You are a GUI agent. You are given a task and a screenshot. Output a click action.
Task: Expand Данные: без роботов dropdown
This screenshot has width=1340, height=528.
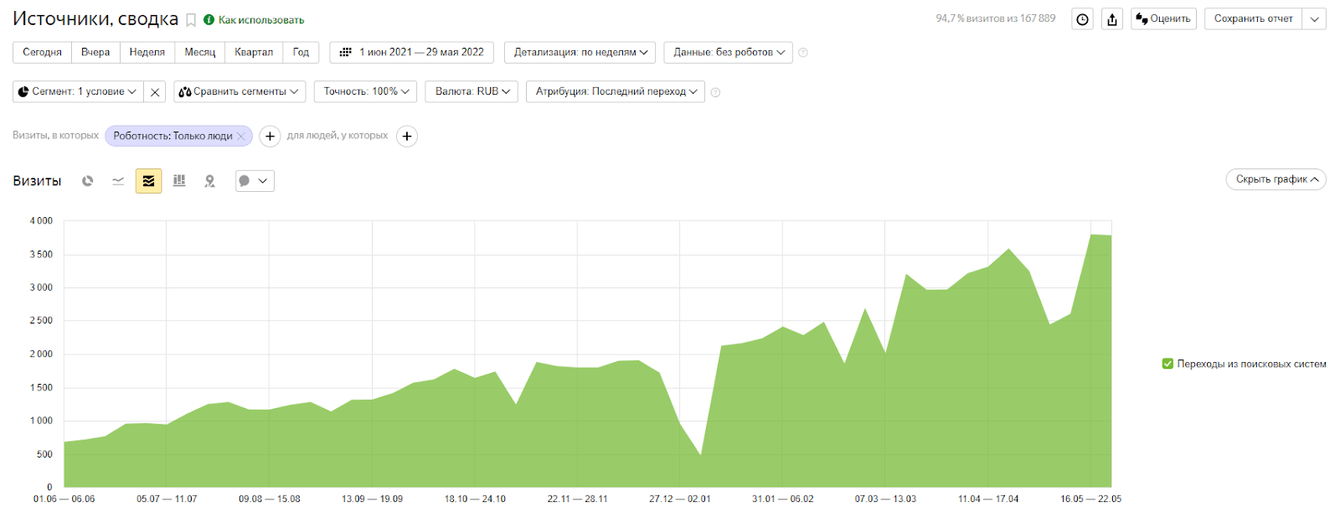coord(728,52)
